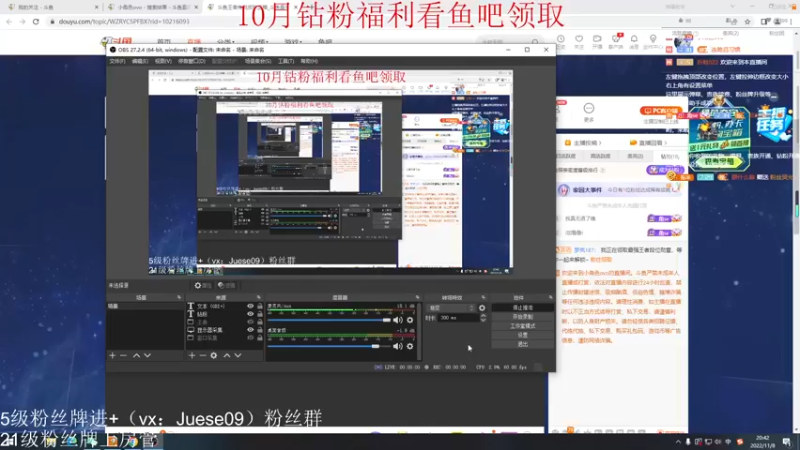Open the View menu in OBS
This screenshot has width=800, height=450.
pyautogui.click(x=163, y=61)
